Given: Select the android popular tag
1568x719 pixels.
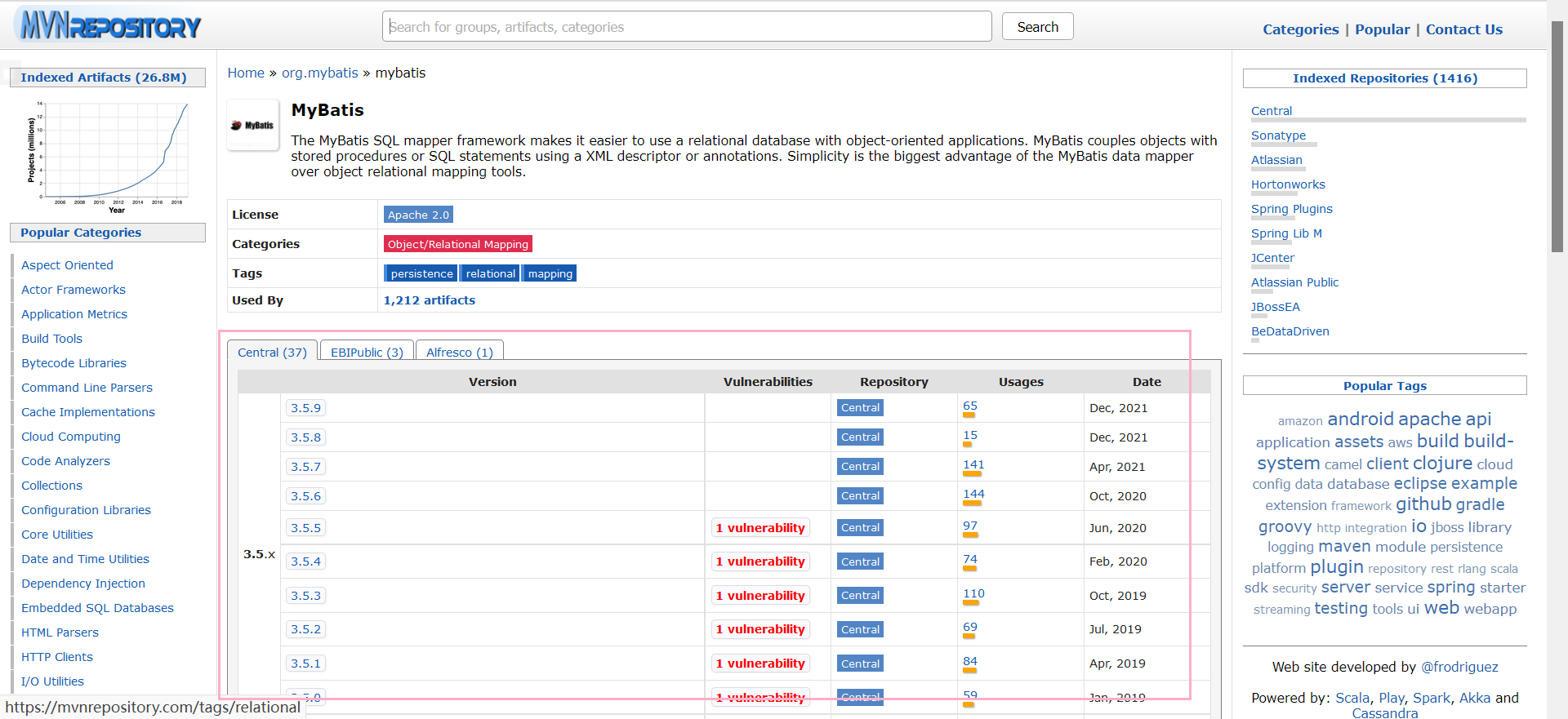Looking at the screenshot, I should (1361, 419).
